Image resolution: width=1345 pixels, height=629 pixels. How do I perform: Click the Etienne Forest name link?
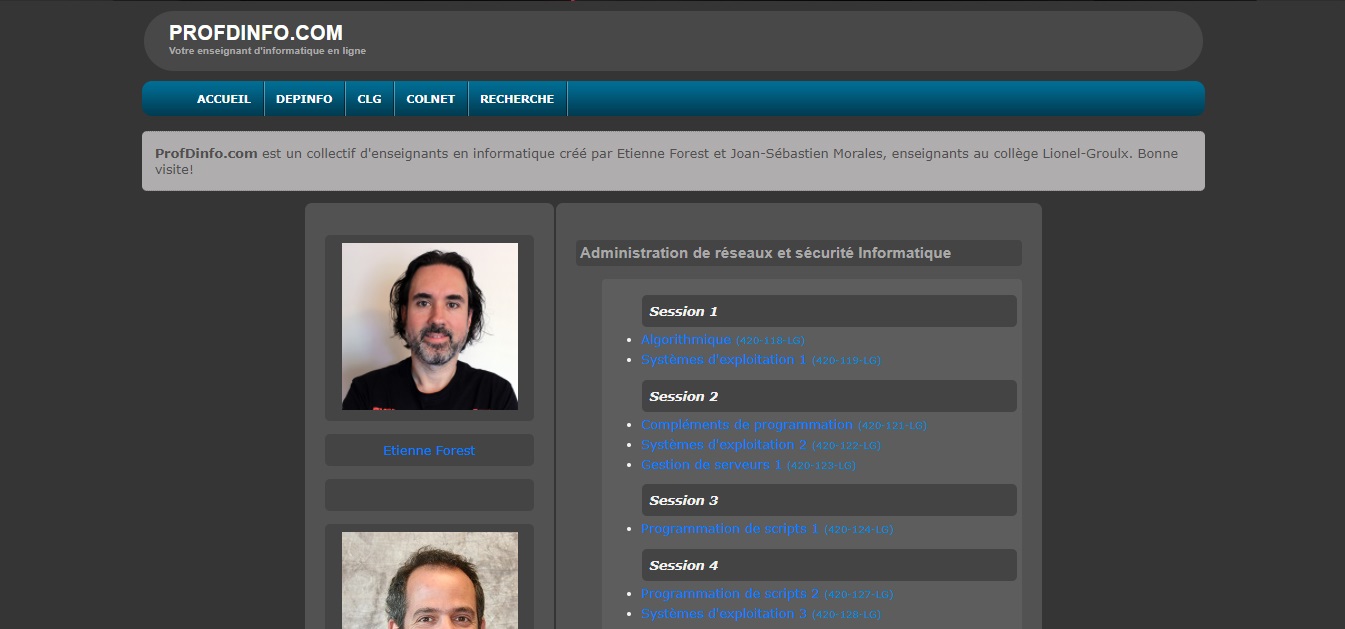(x=429, y=451)
